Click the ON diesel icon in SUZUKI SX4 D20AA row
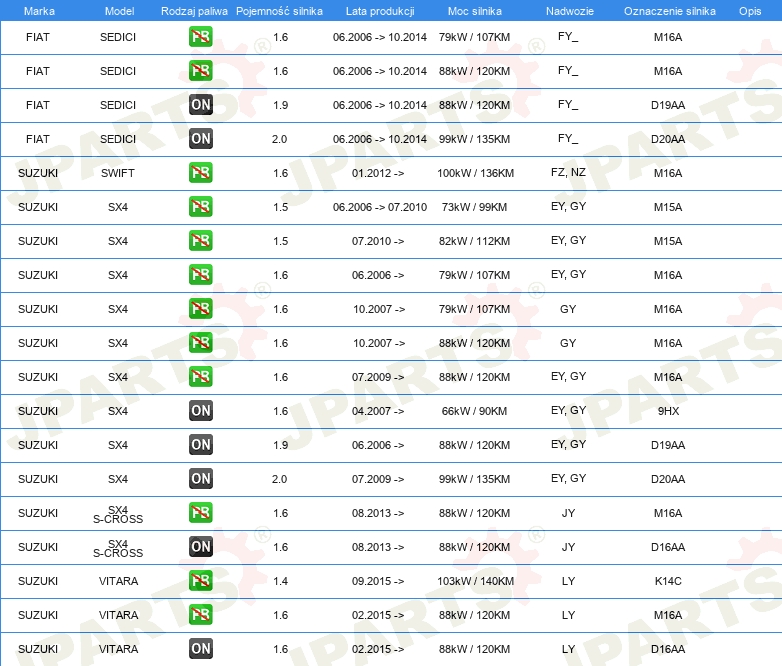The image size is (782, 666). (200, 478)
